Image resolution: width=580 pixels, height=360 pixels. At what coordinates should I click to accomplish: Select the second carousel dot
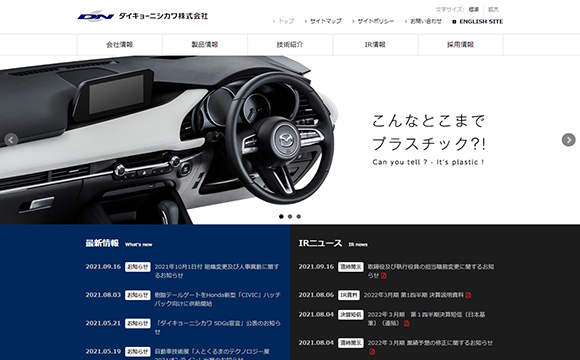tap(290, 216)
